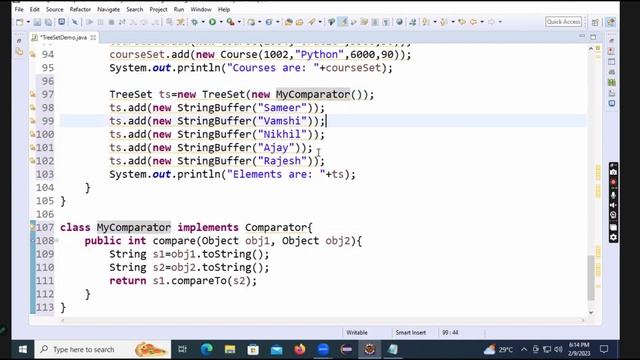Select the TreeSetDemo.java editor tab

click(x=64, y=37)
